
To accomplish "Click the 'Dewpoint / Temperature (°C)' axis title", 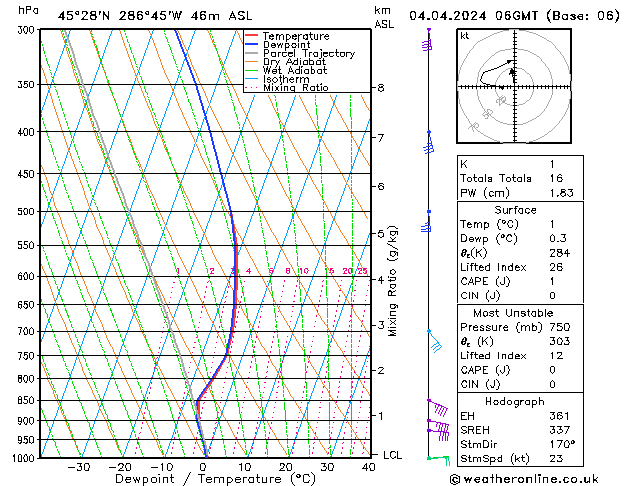I will tap(215, 479).
